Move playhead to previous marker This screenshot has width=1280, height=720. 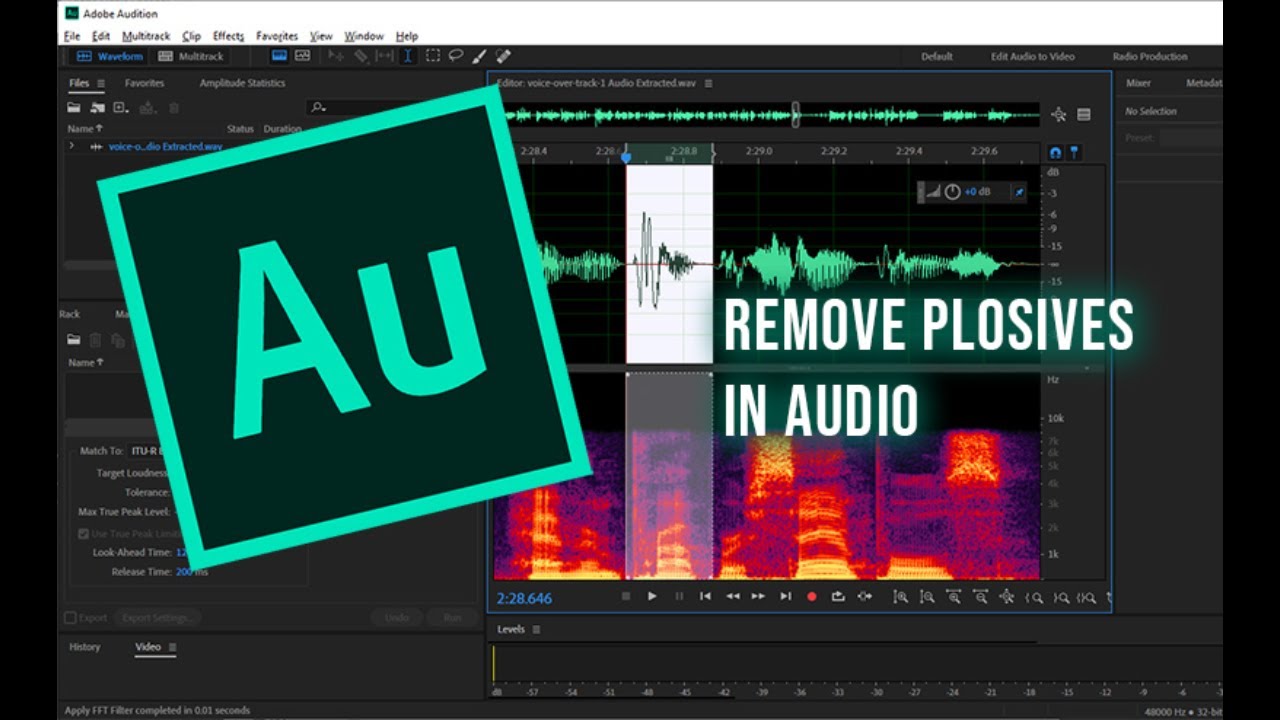tap(705, 597)
